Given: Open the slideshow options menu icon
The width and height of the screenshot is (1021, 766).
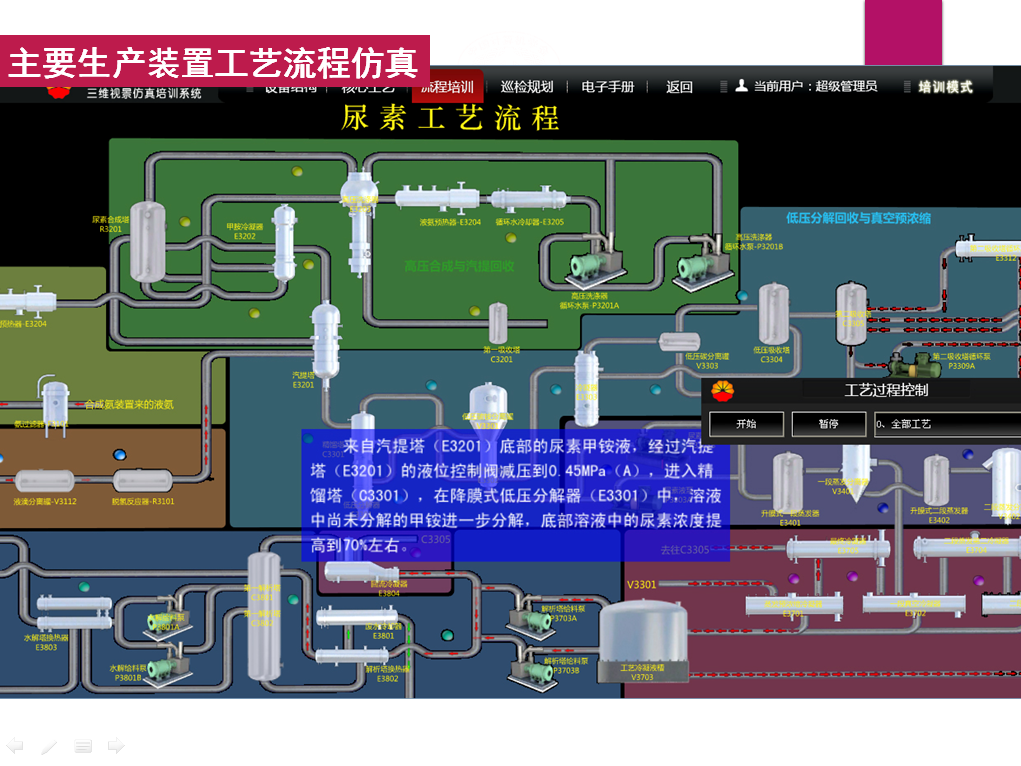Looking at the screenshot, I should [x=83, y=746].
